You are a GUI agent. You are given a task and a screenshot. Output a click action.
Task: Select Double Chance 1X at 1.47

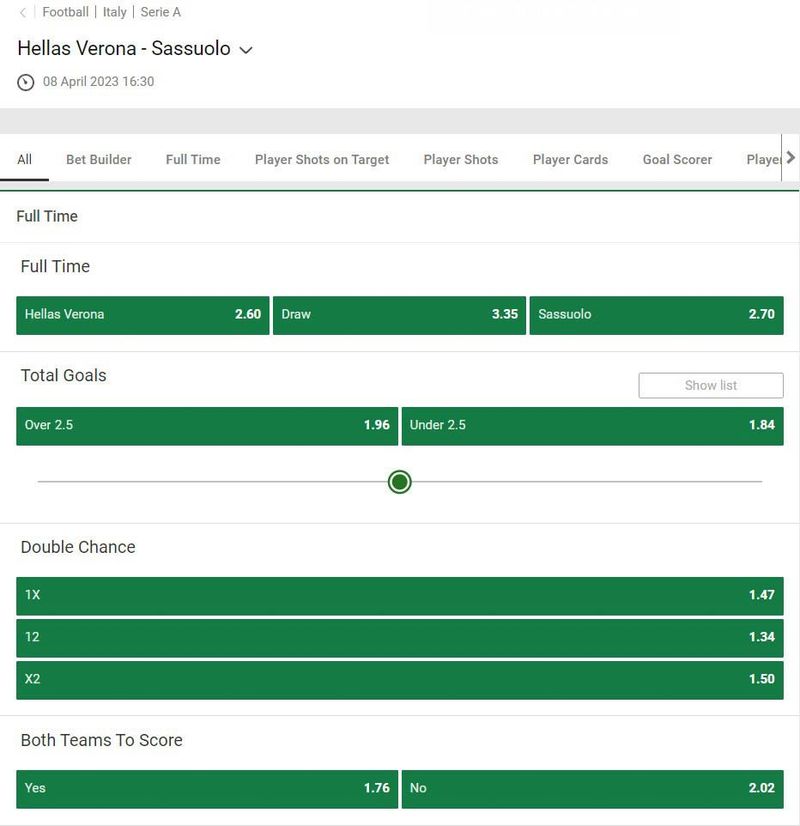(x=400, y=596)
